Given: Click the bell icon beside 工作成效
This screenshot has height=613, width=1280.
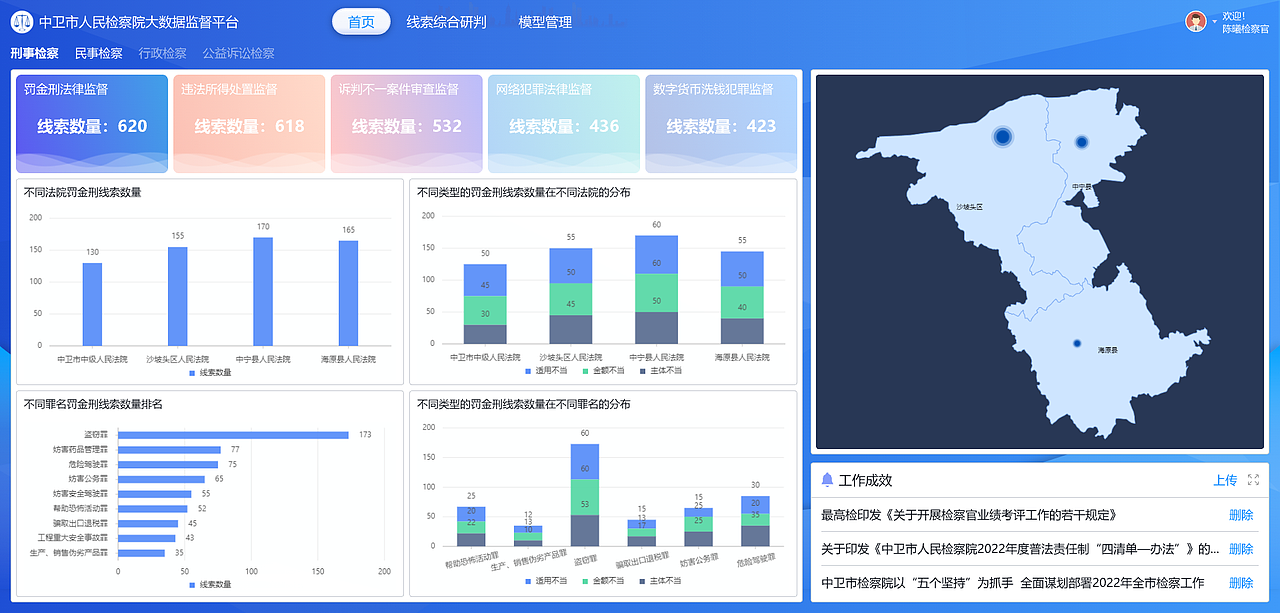Looking at the screenshot, I should (827, 478).
